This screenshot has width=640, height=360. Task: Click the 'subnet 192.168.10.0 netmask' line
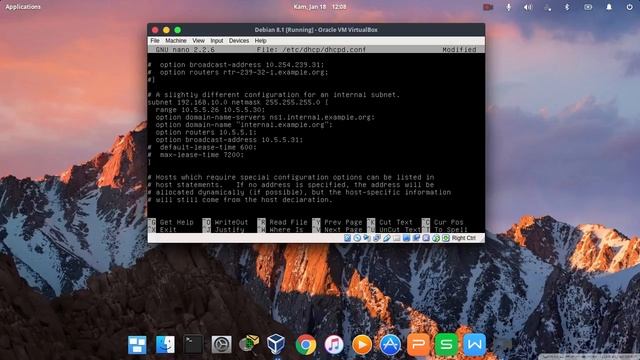click(238, 102)
